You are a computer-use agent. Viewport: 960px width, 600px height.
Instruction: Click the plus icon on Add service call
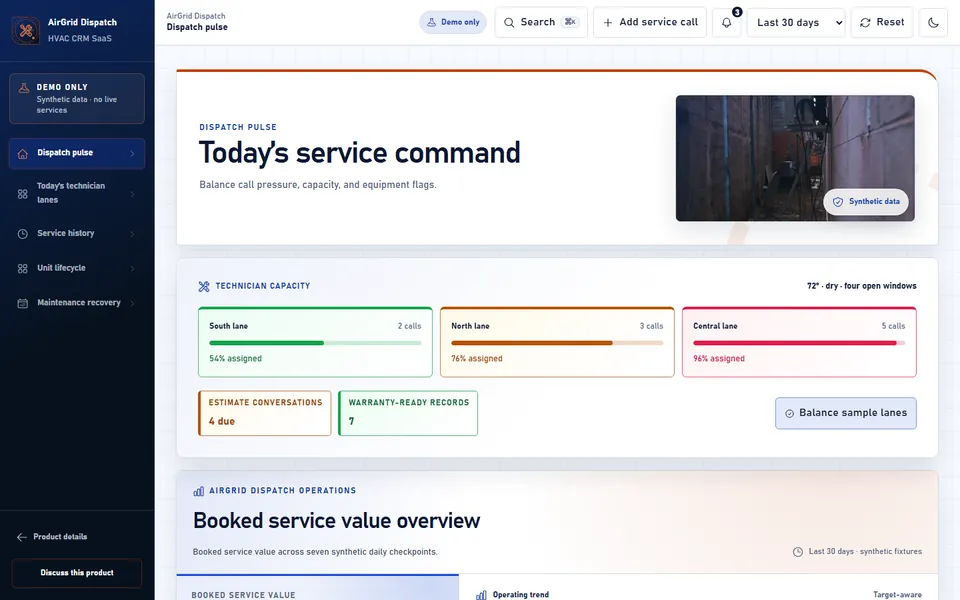point(607,23)
